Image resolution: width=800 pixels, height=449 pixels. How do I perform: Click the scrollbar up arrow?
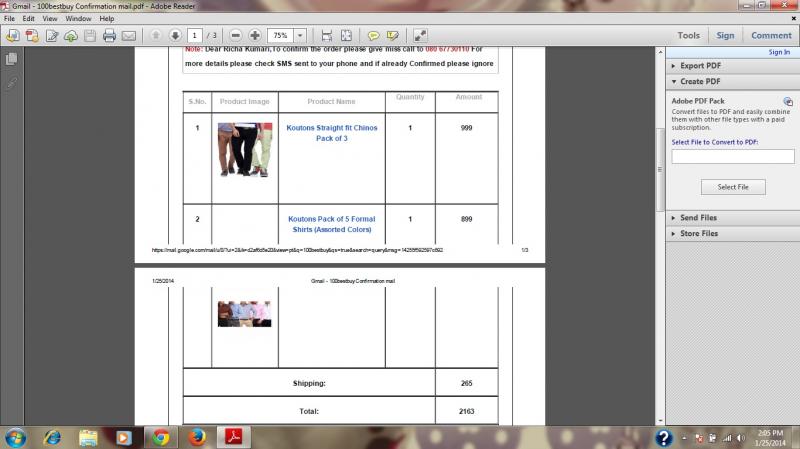[x=660, y=52]
